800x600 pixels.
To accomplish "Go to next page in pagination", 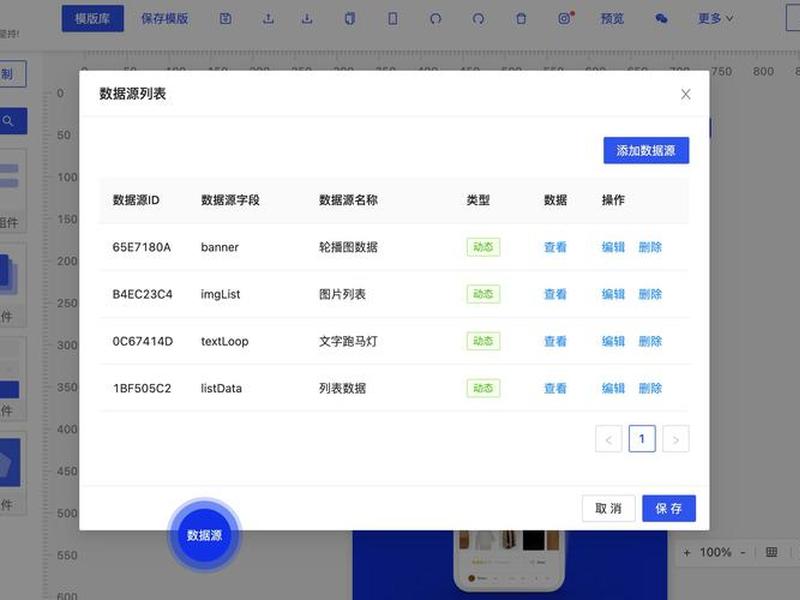I will coord(676,439).
